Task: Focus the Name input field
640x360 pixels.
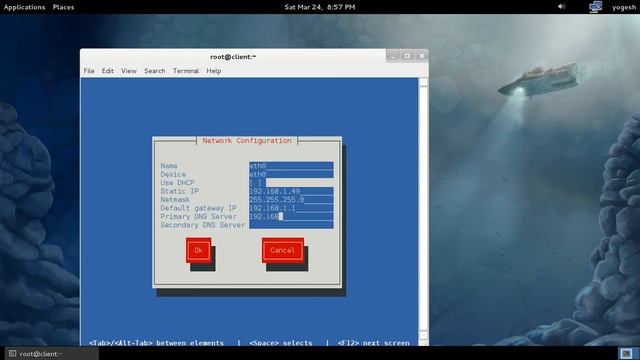Action: point(291,166)
